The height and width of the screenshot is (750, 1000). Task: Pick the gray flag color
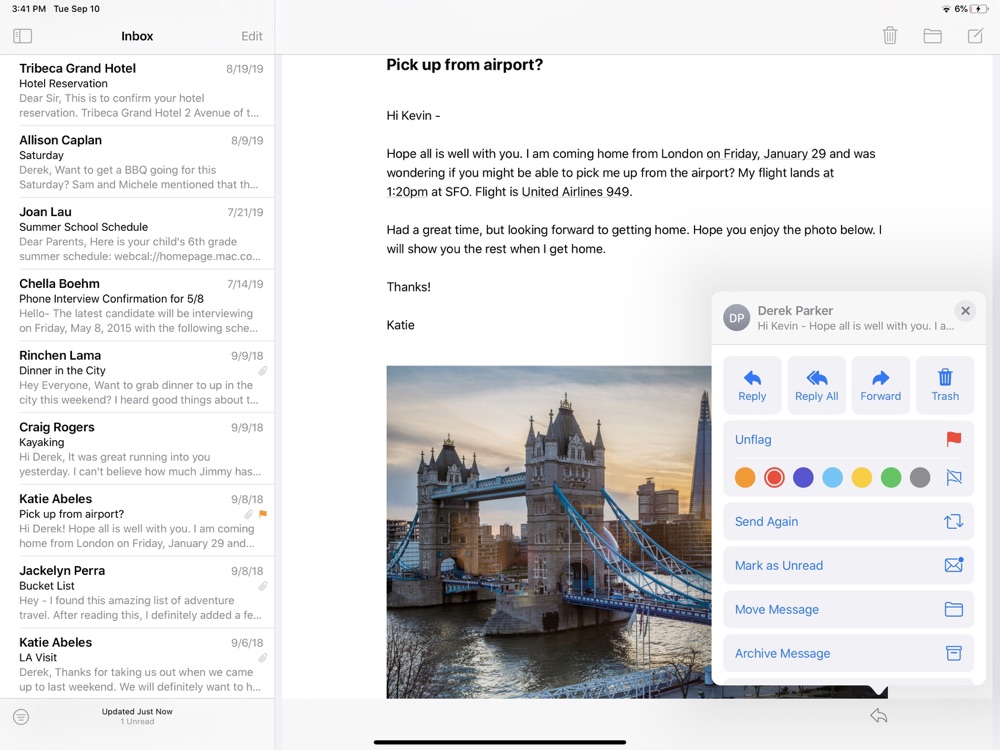(920, 477)
